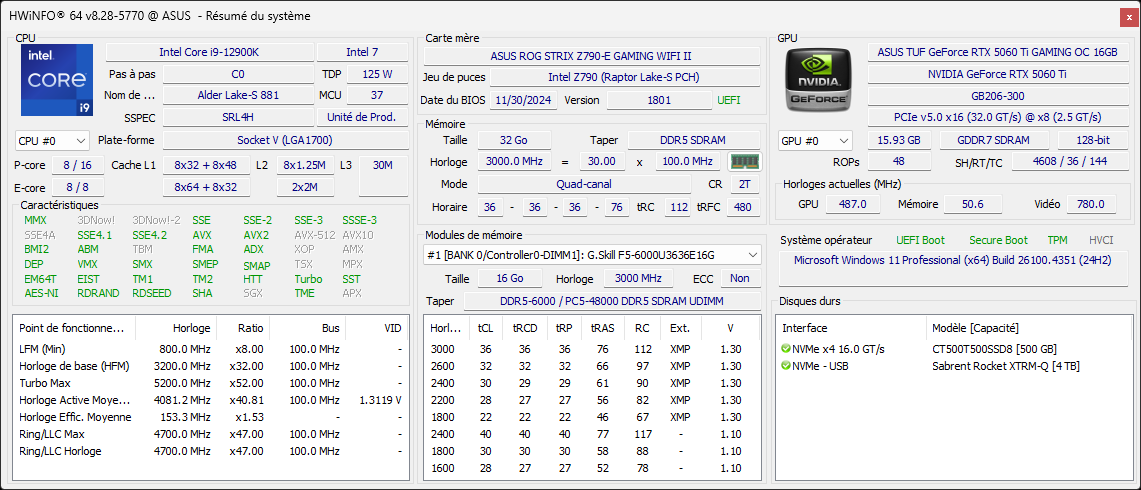Screen dimensions: 1141x490
Task: Click the ASUS TUF GeForce RTX 5060 Ti field
Action: pos(997,52)
